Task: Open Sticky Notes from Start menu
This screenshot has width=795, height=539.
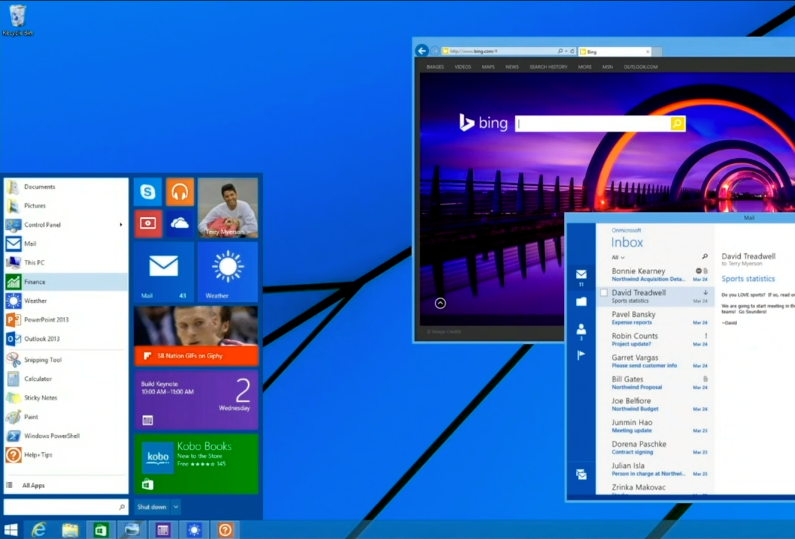Action: coord(66,398)
